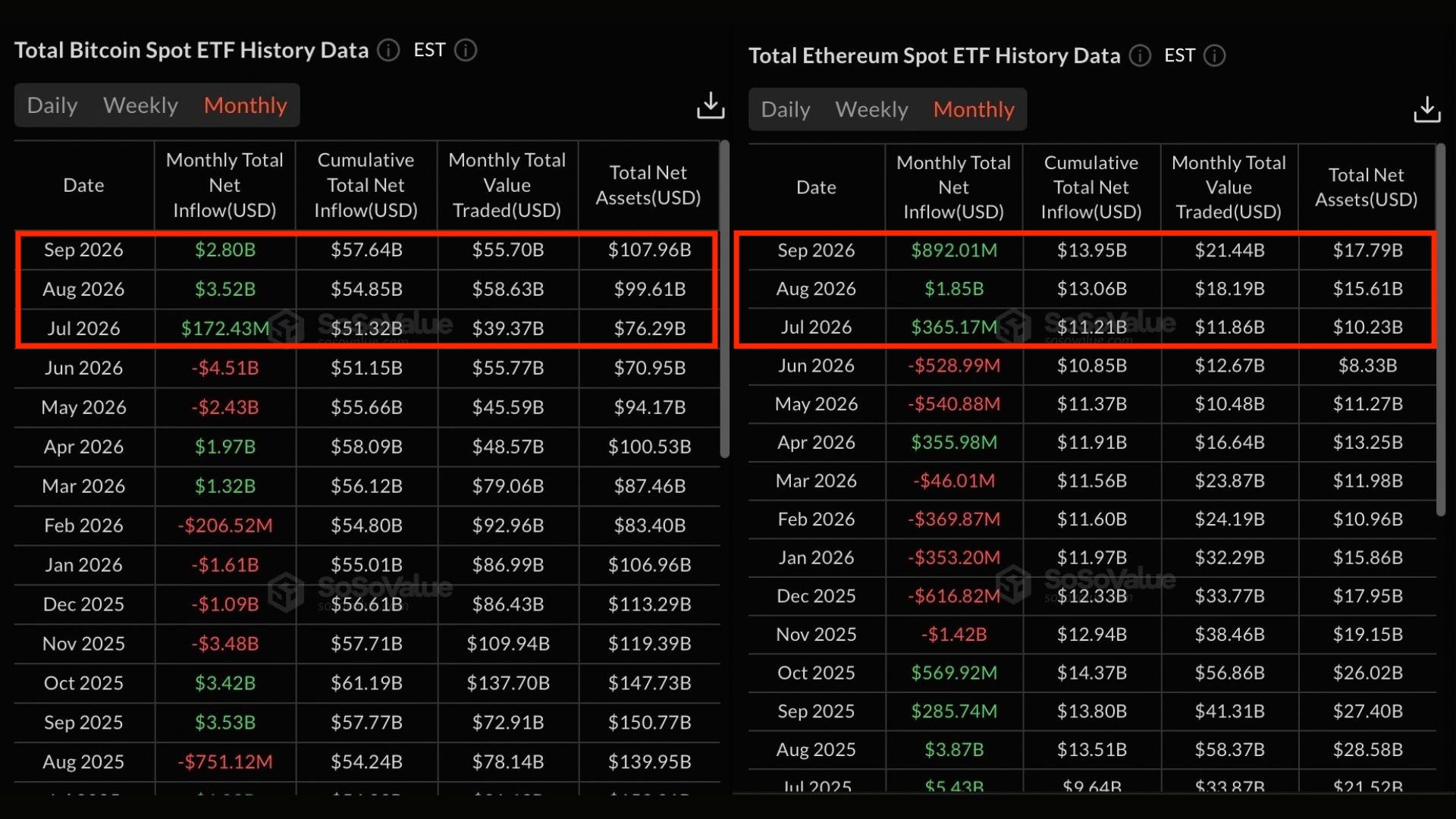
Task: Click Ethereum Jun 2026 outflow -$528.99M
Action: click(954, 366)
